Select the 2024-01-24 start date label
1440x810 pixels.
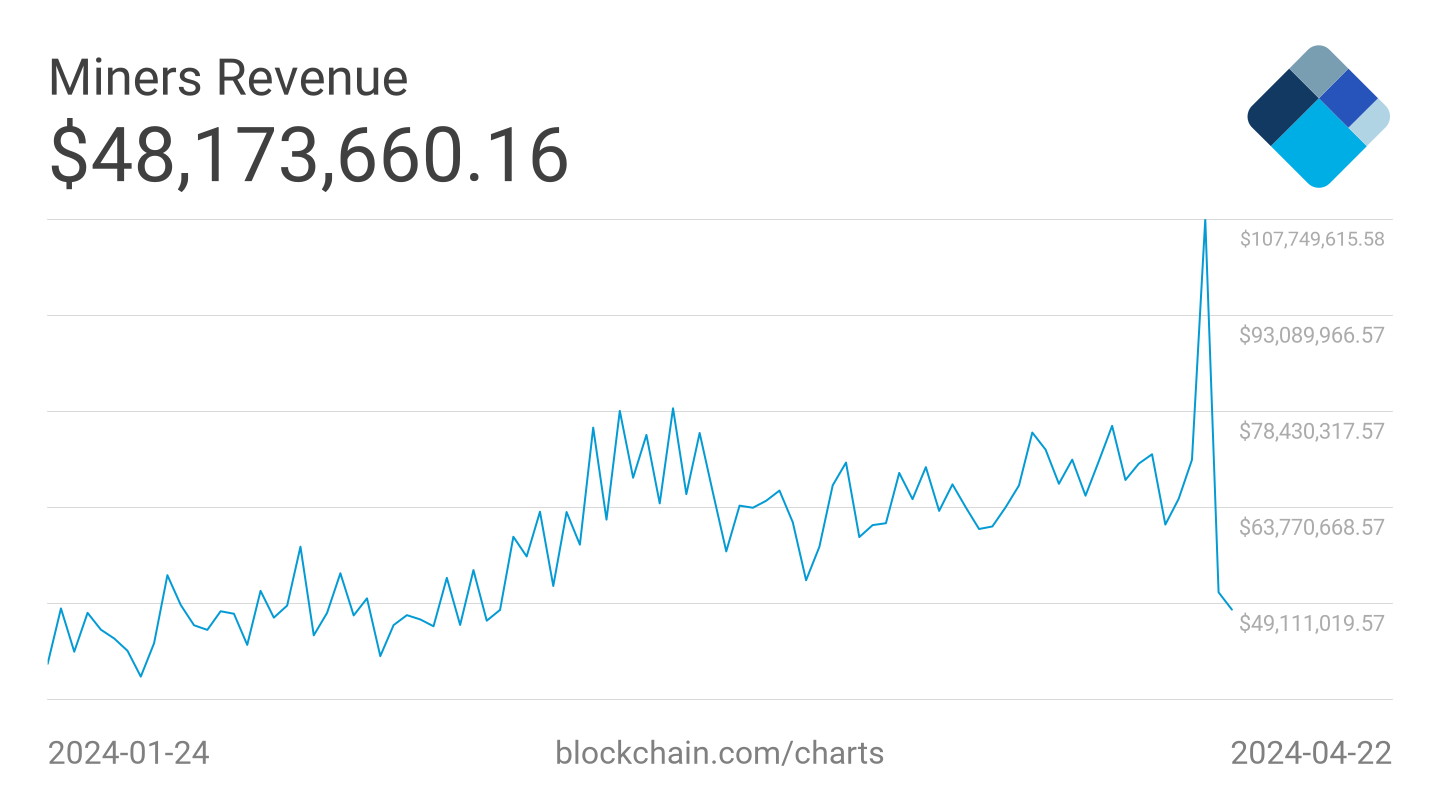pos(129,752)
